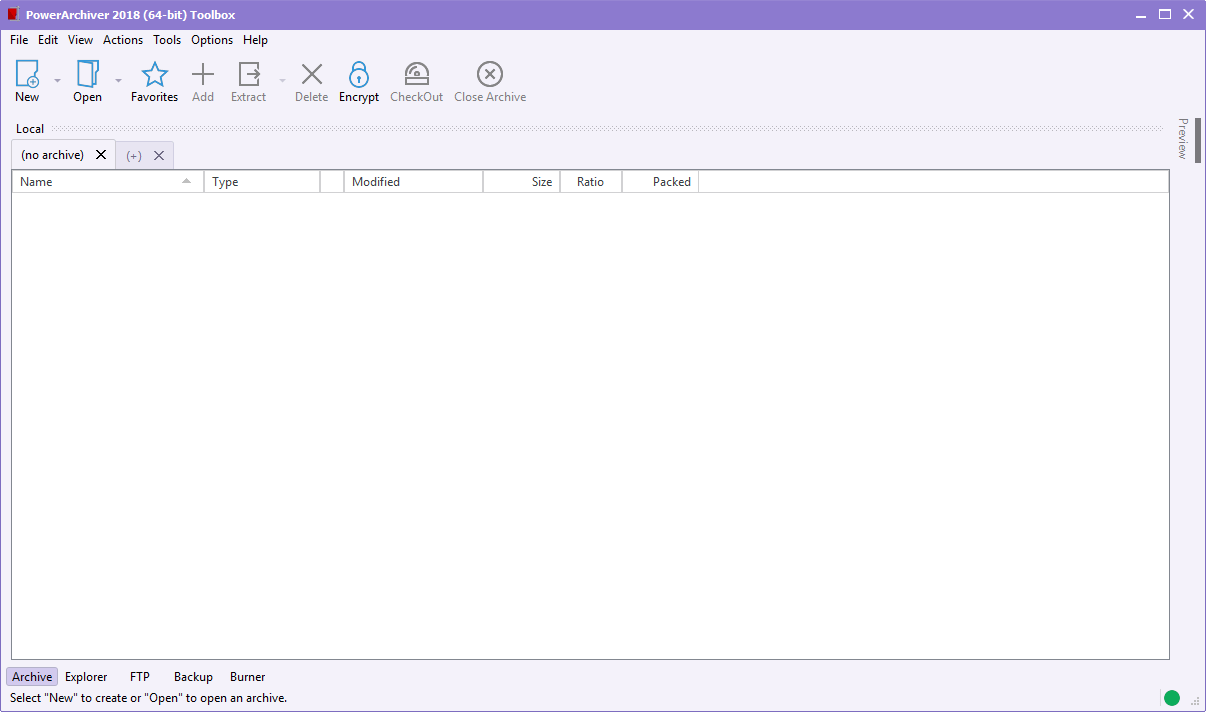The height and width of the screenshot is (712, 1206).
Task: Click the New archive toolbar icon
Action: click(x=27, y=75)
